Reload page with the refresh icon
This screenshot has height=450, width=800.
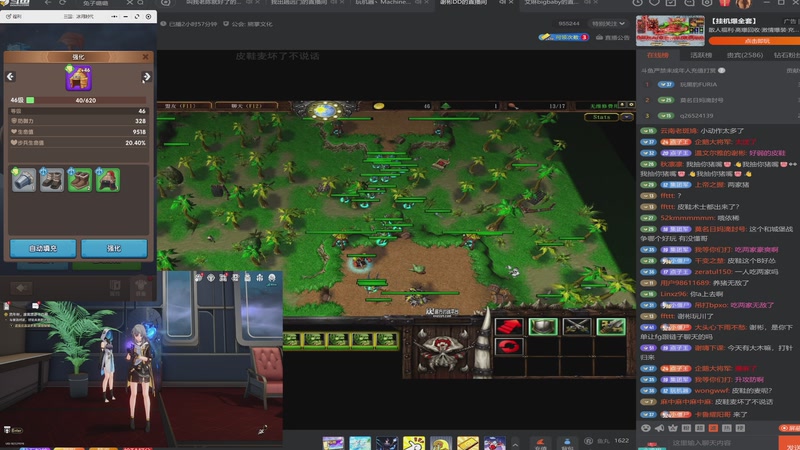[63, 3]
